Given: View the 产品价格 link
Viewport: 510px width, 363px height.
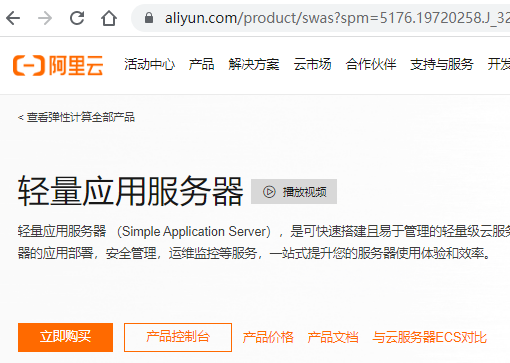Looking at the screenshot, I should point(268,337).
